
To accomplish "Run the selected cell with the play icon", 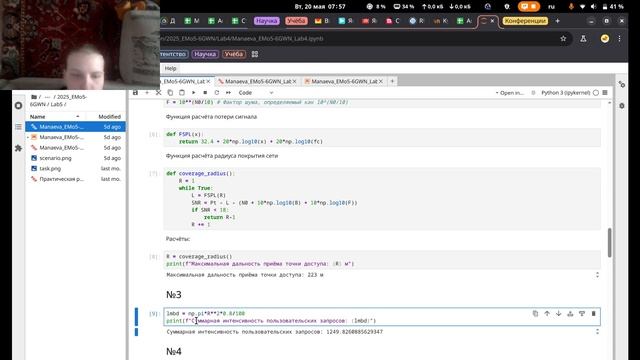I will click(193, 93).
